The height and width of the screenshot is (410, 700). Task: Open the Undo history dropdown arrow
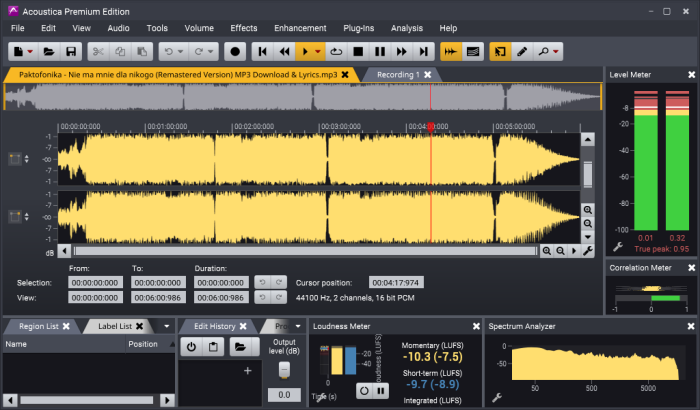[x=180, y=52]
